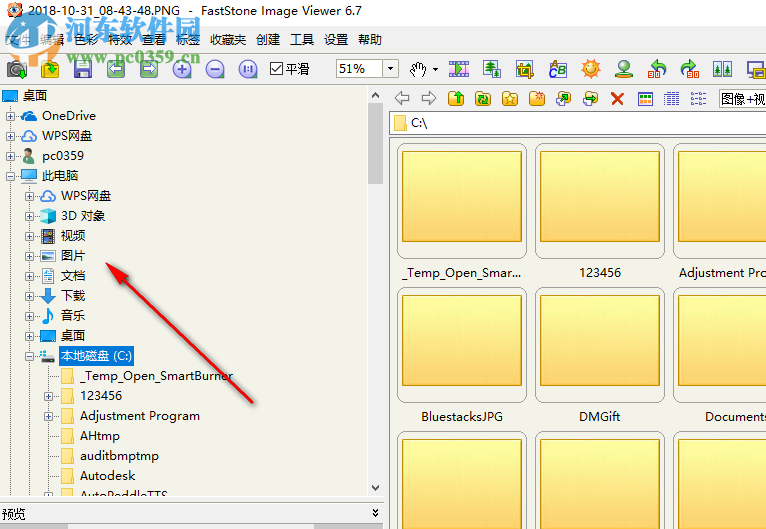The height and width of the screenshot is (529, 766).
Task: Click the compare selected images icon
Action: point(722,69)
